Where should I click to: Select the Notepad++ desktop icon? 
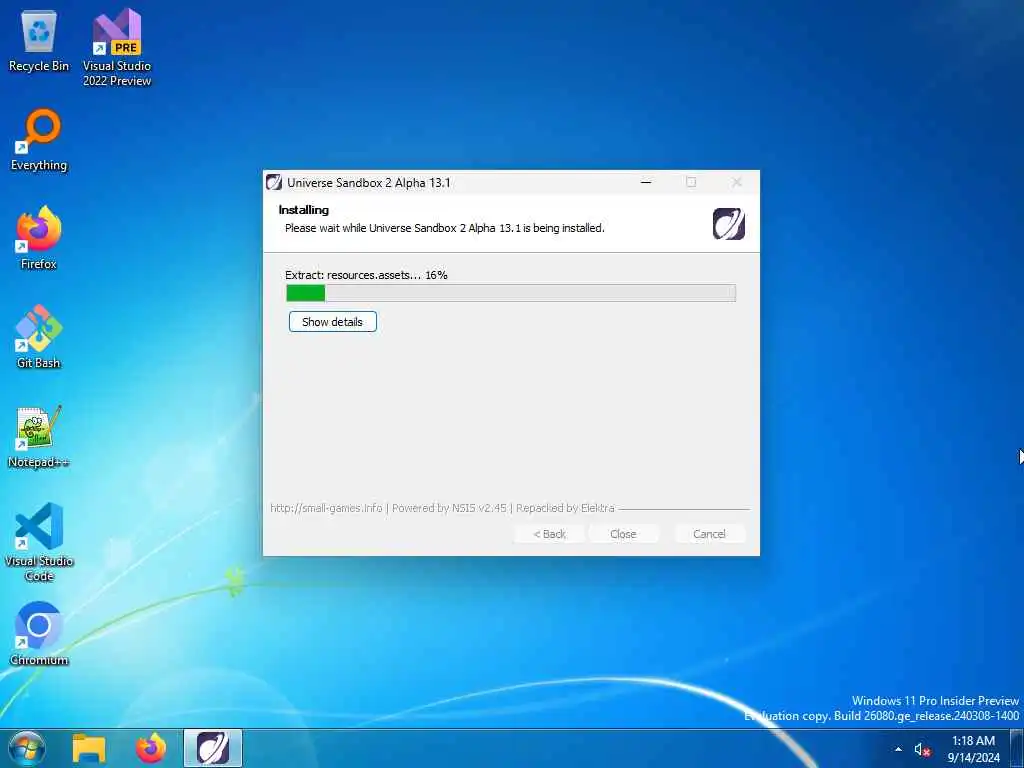(39, 436)
